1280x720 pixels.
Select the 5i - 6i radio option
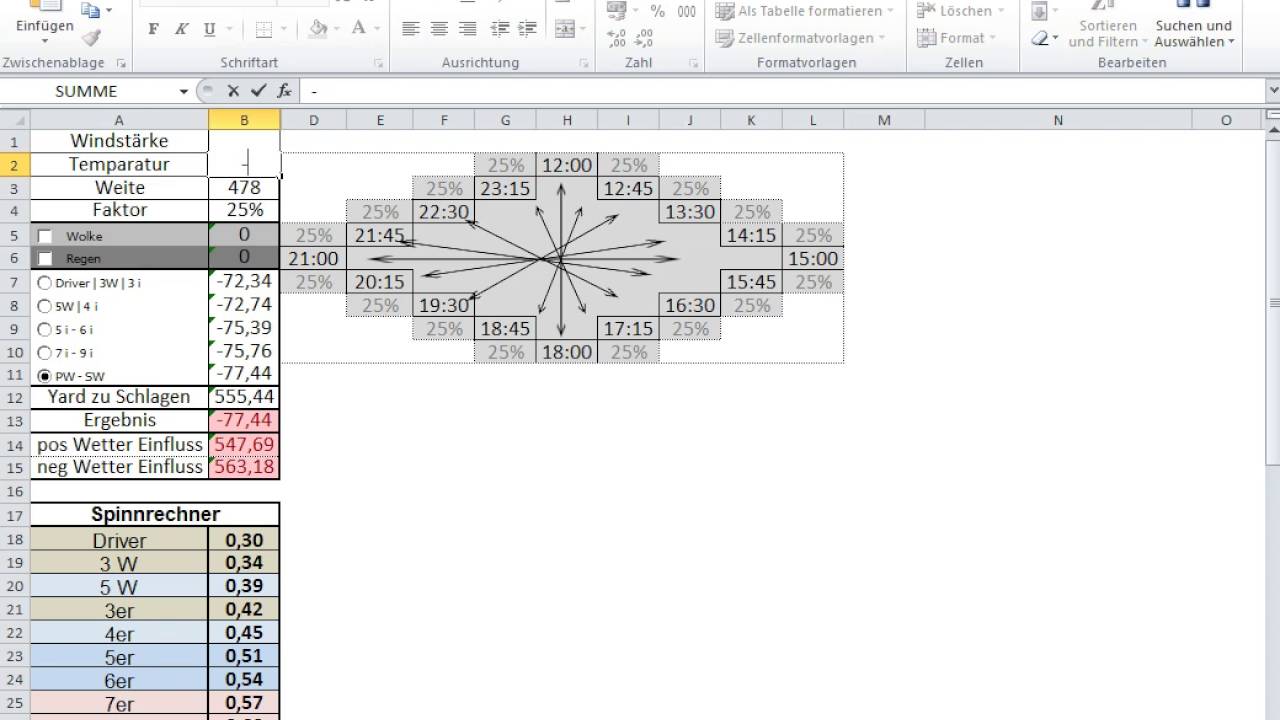[44, 330]
